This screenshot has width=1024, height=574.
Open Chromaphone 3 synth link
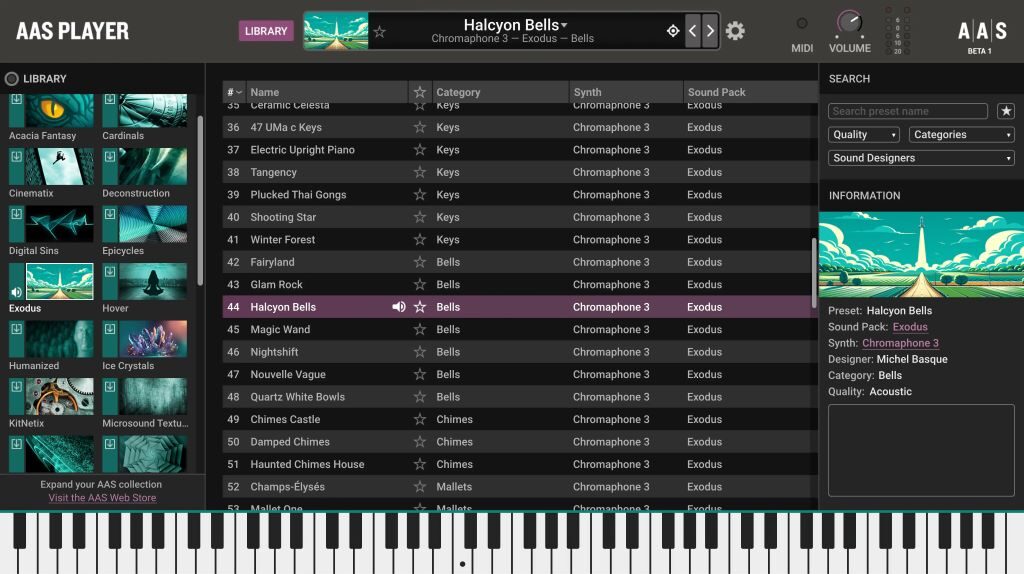[900, 343]
